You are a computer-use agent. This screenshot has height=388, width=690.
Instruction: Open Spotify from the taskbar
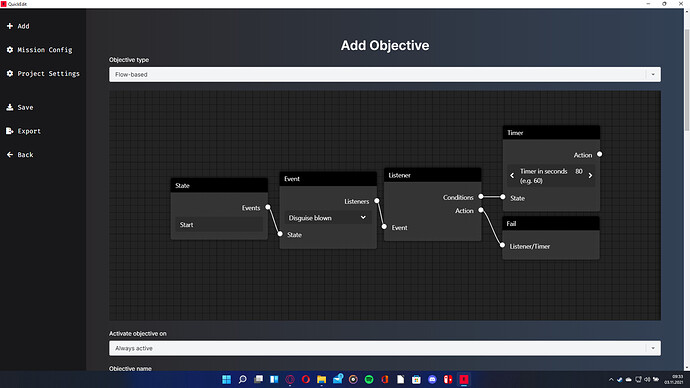369,379
